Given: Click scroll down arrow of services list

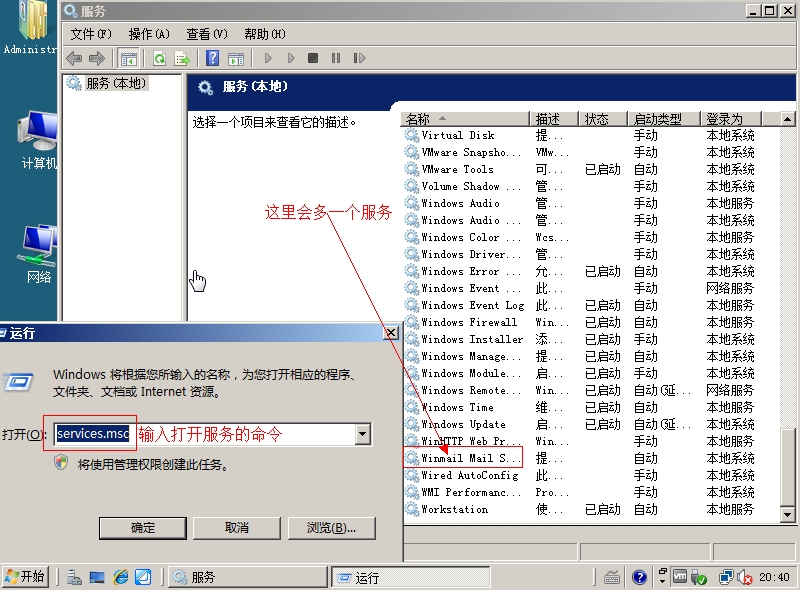Looking at the screenshot, I should [x=787, y=515].
